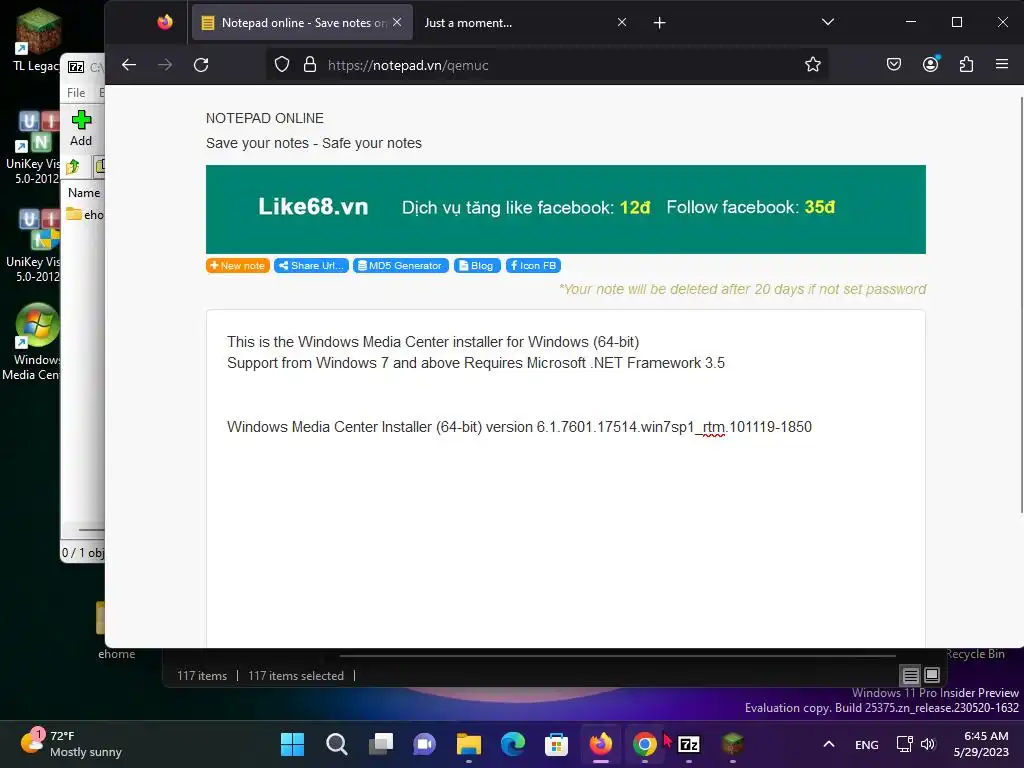1024x768 pixels.
Task: Switch to Firefox on taskbar
Action: [601, 744]
